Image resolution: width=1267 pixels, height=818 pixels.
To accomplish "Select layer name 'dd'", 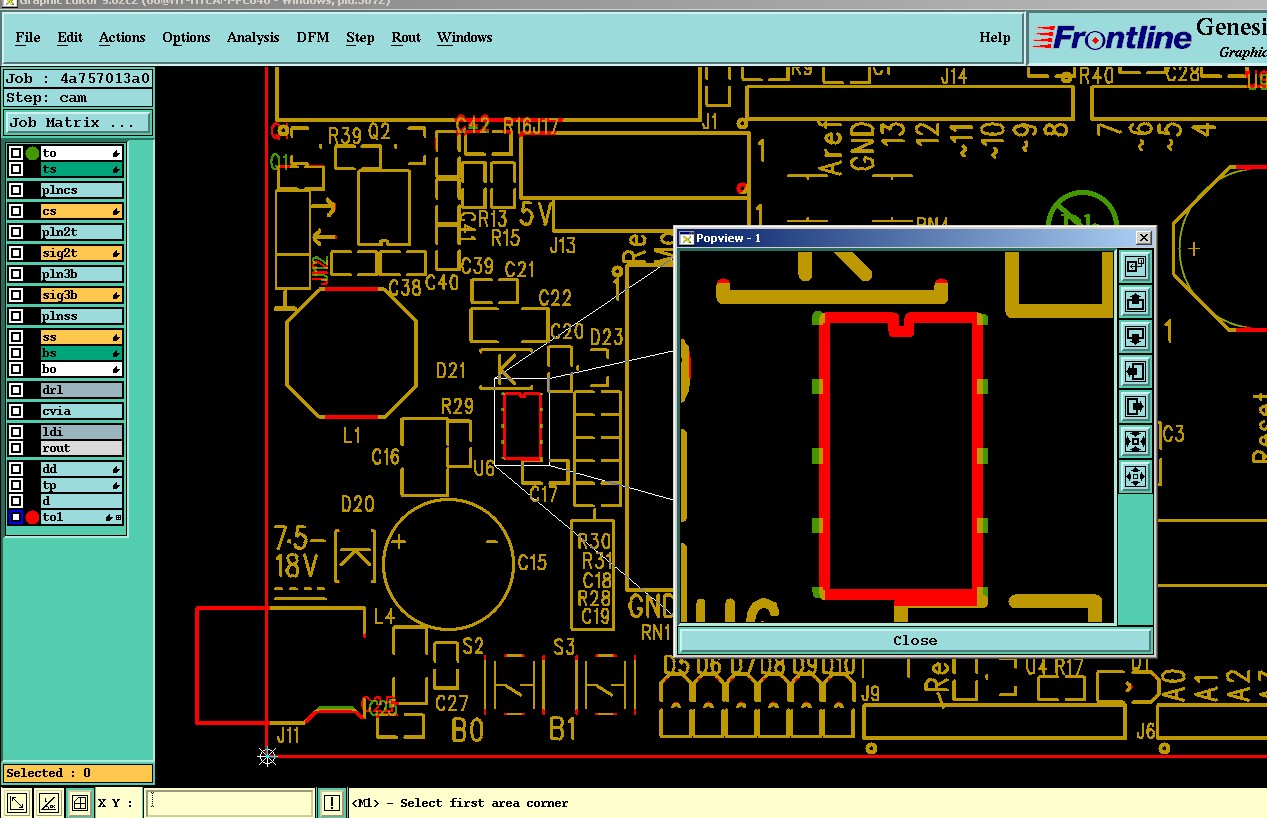I will pos(81,469).
